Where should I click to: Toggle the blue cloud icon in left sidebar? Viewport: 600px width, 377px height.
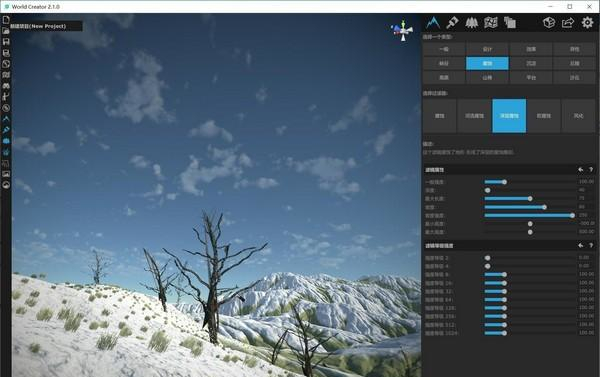(6, 141)
